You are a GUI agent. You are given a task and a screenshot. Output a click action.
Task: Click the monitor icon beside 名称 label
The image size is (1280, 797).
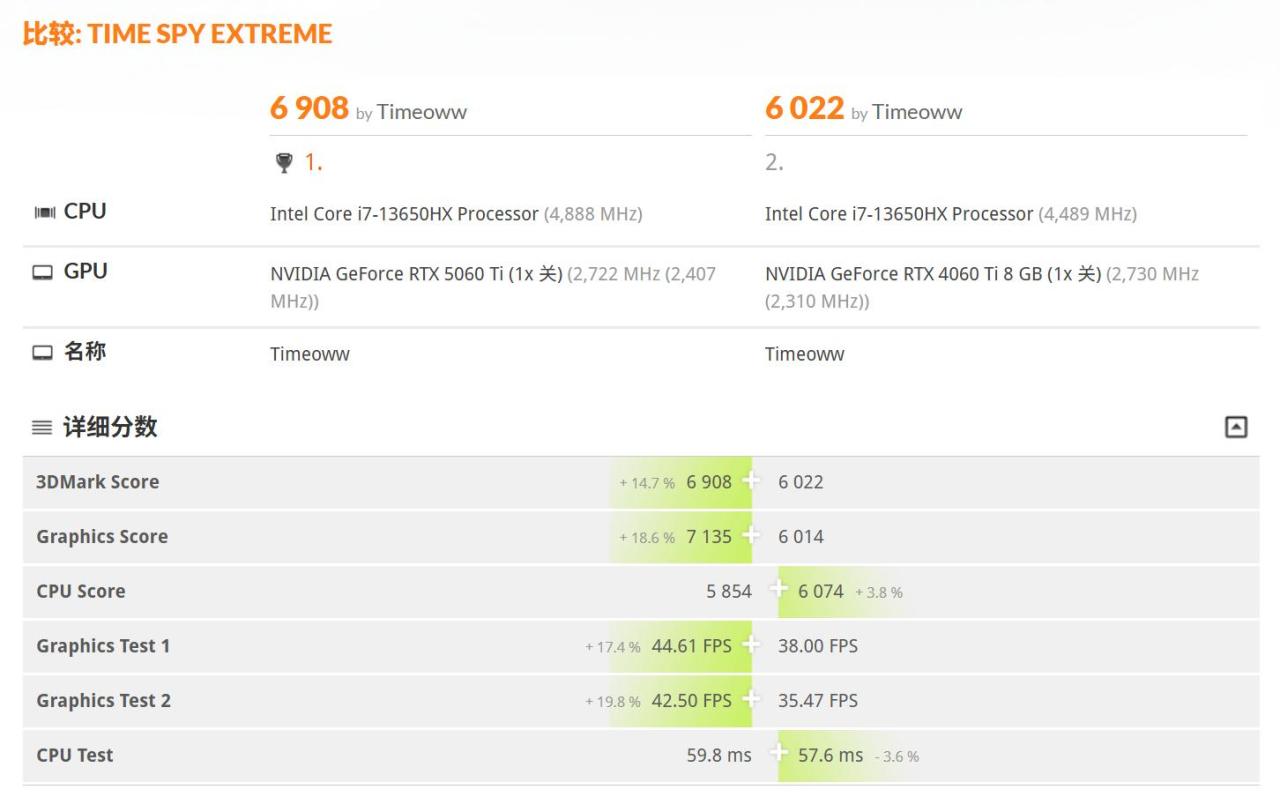(43, 352)
